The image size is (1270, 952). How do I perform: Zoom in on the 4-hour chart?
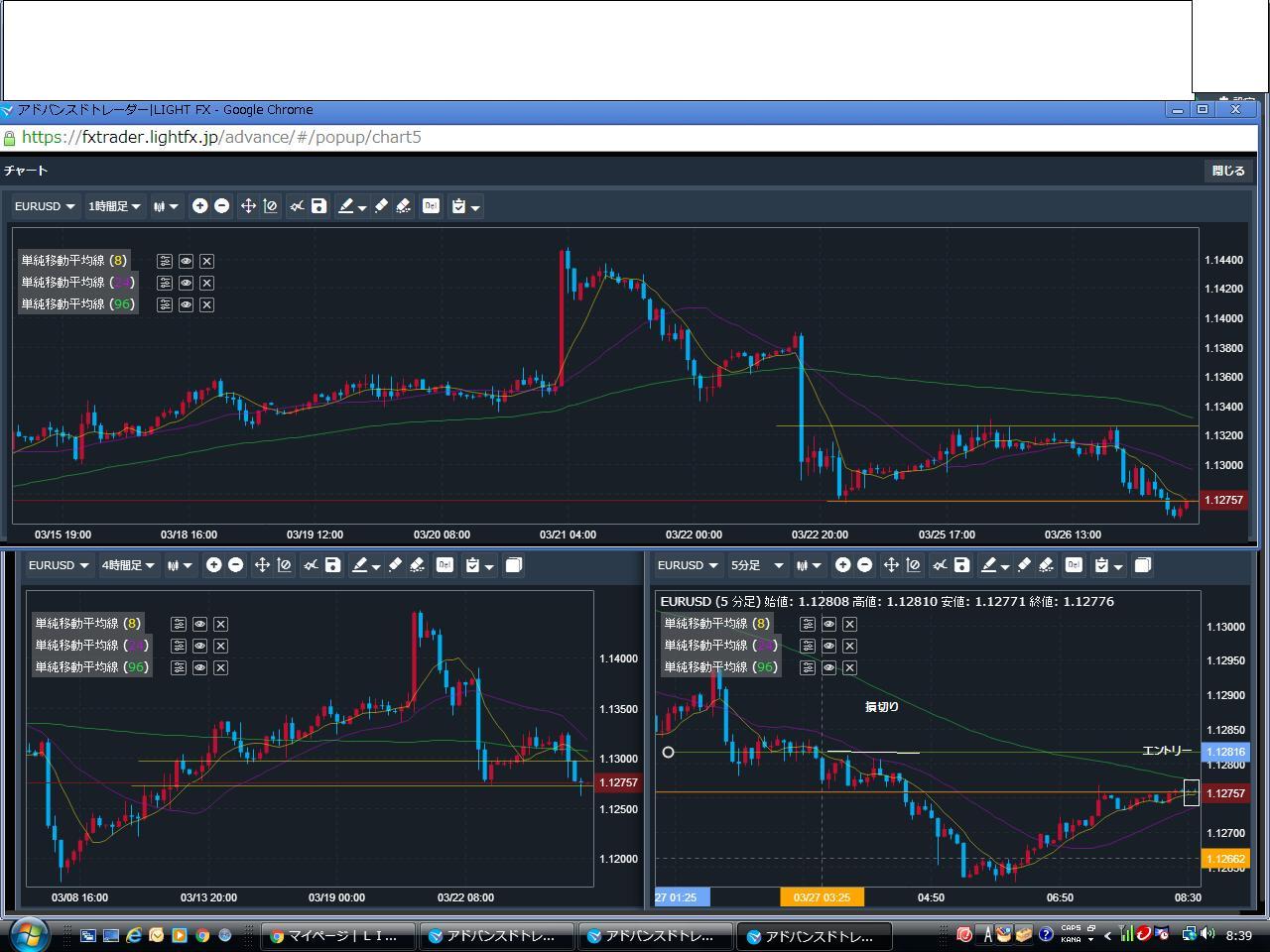[213, 565]
